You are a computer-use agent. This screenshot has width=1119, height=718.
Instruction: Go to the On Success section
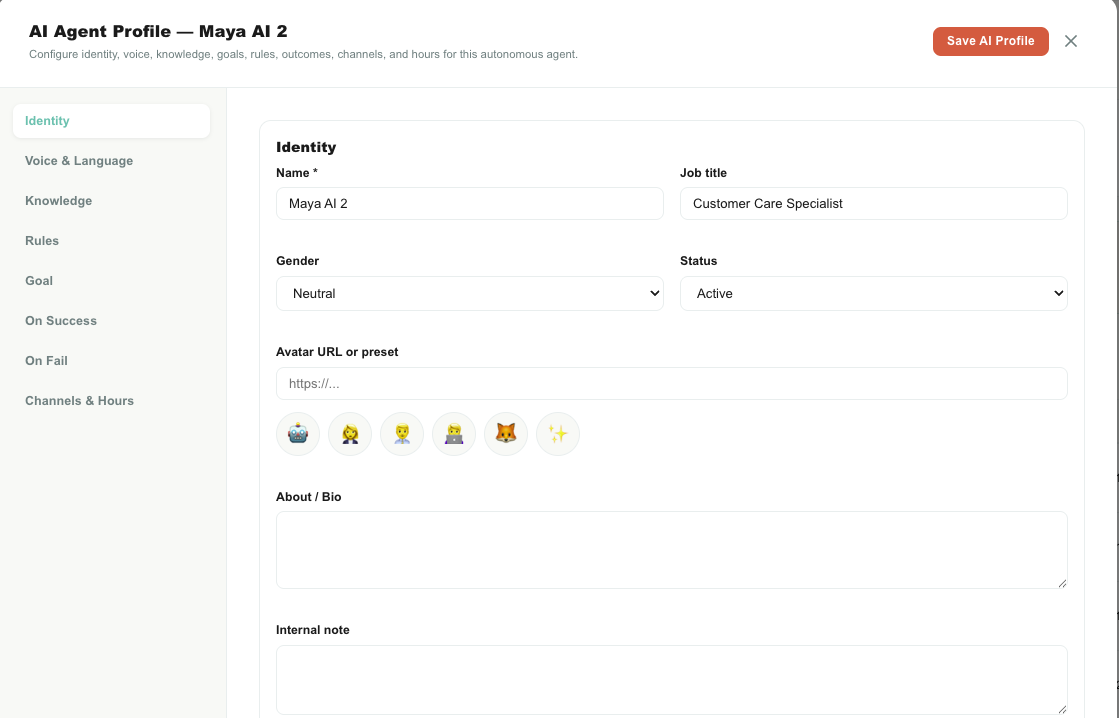[x=111, y=320]
